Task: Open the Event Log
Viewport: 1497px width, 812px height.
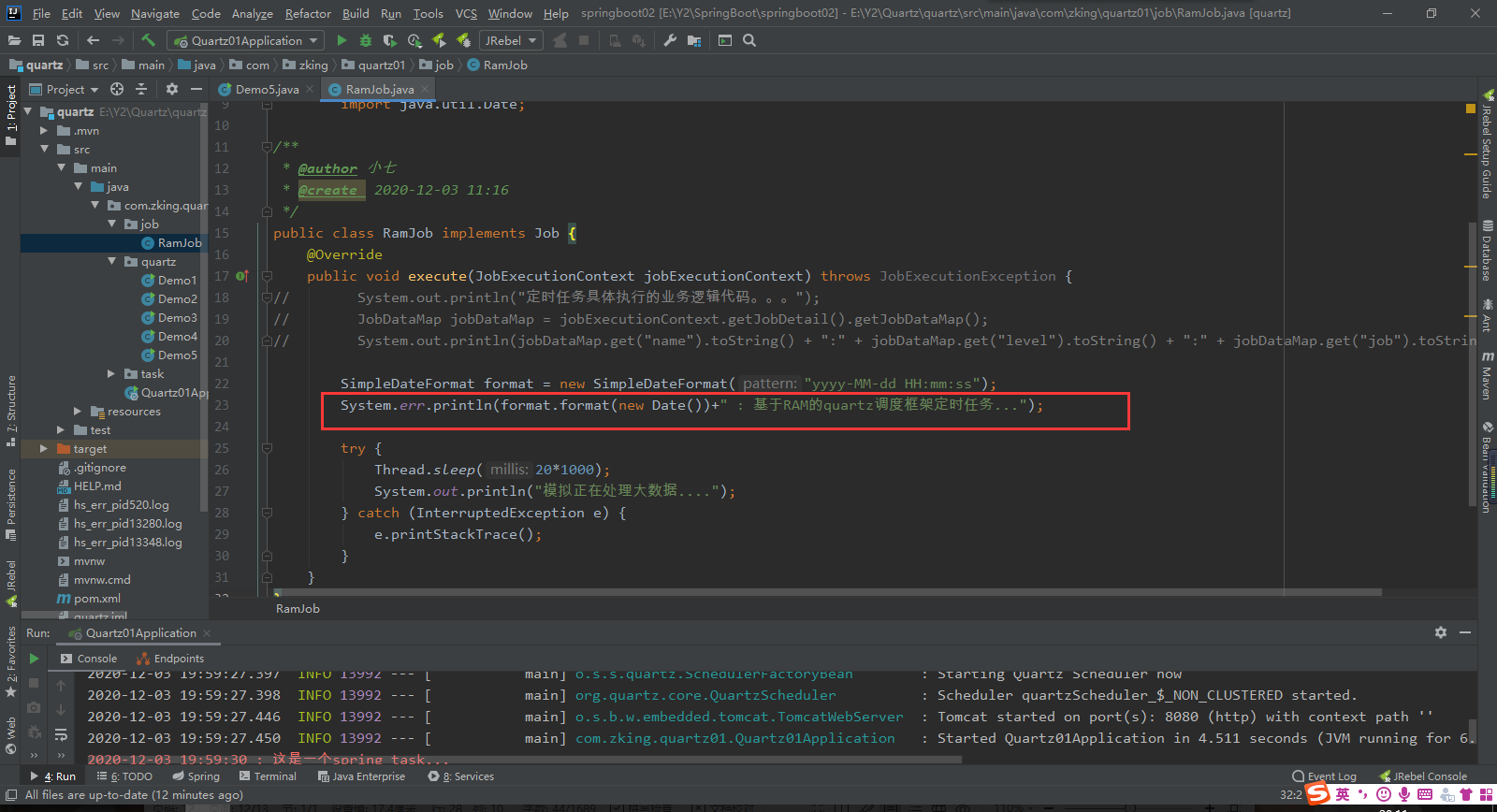Action: point(1324,776)
